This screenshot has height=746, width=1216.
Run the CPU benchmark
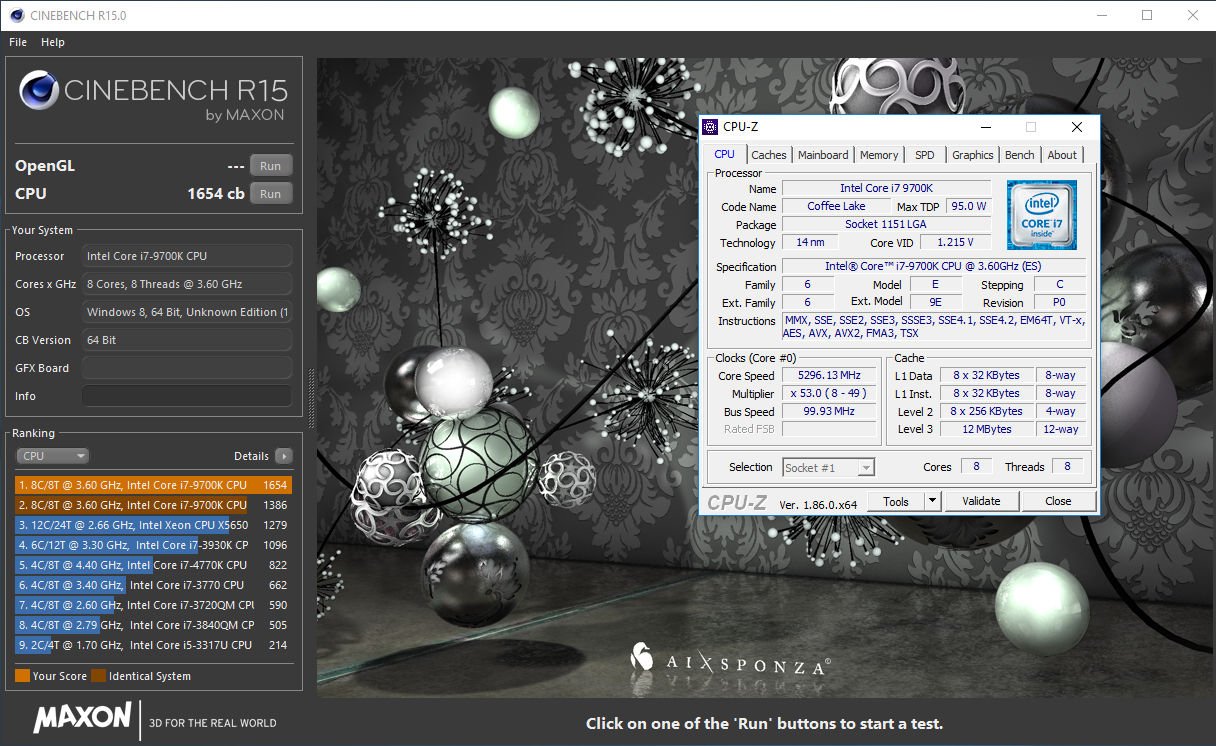click(x=271, y=194)
